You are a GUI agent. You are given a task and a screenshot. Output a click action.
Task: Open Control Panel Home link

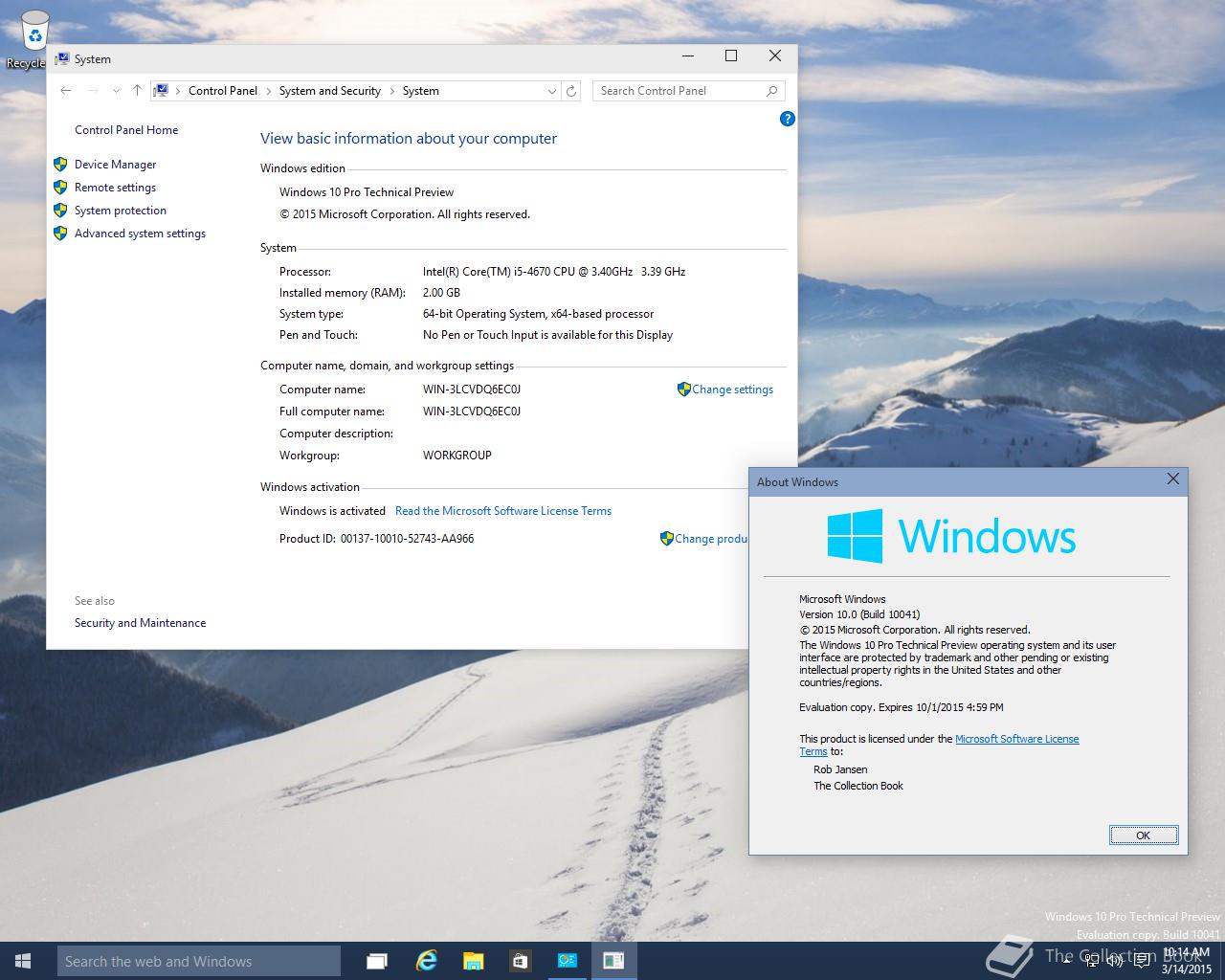tap(126, 130)
